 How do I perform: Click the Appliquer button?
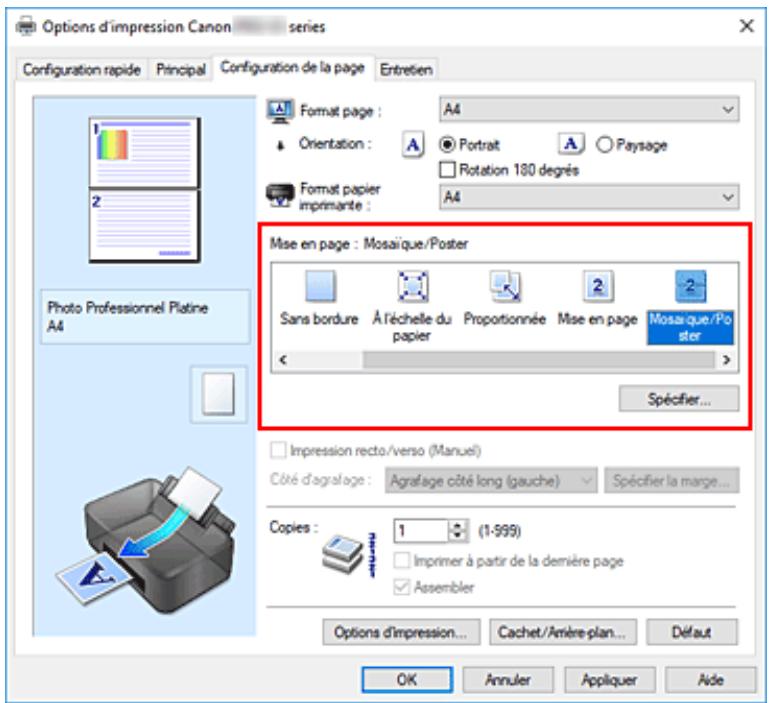click(610, 680)
